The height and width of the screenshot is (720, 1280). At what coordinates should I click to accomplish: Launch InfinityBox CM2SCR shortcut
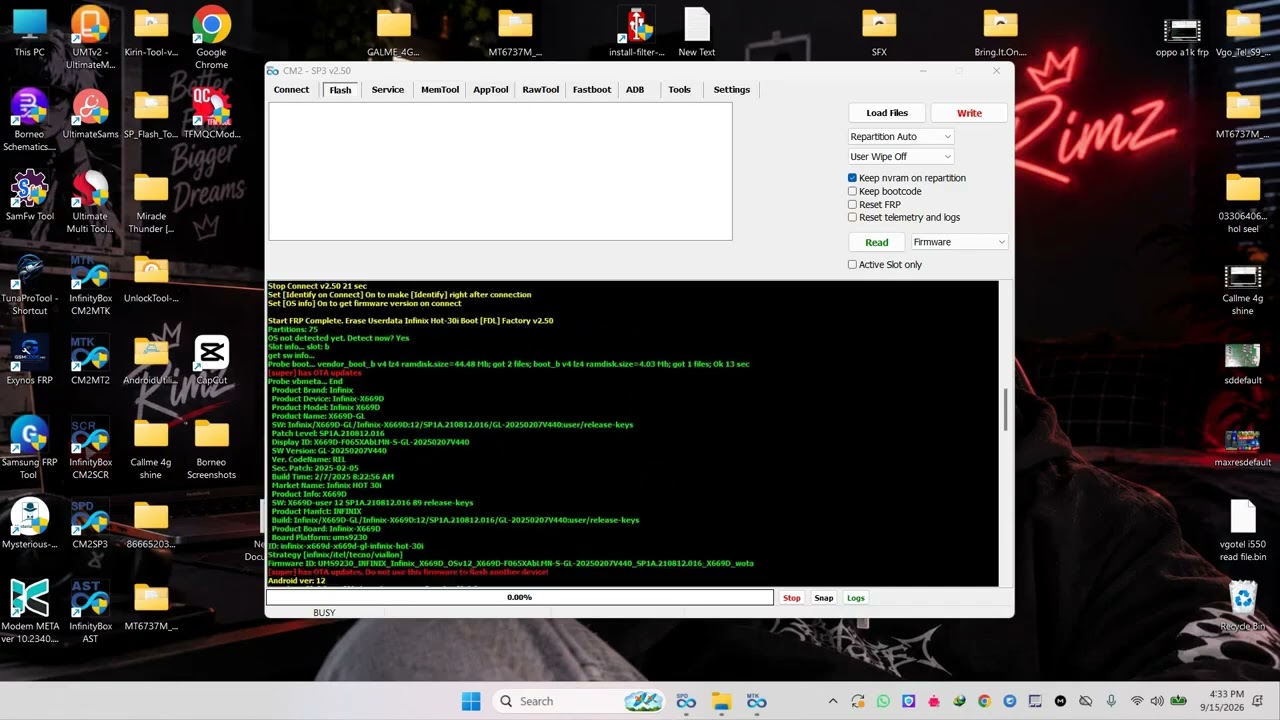(x=90, y=448)
